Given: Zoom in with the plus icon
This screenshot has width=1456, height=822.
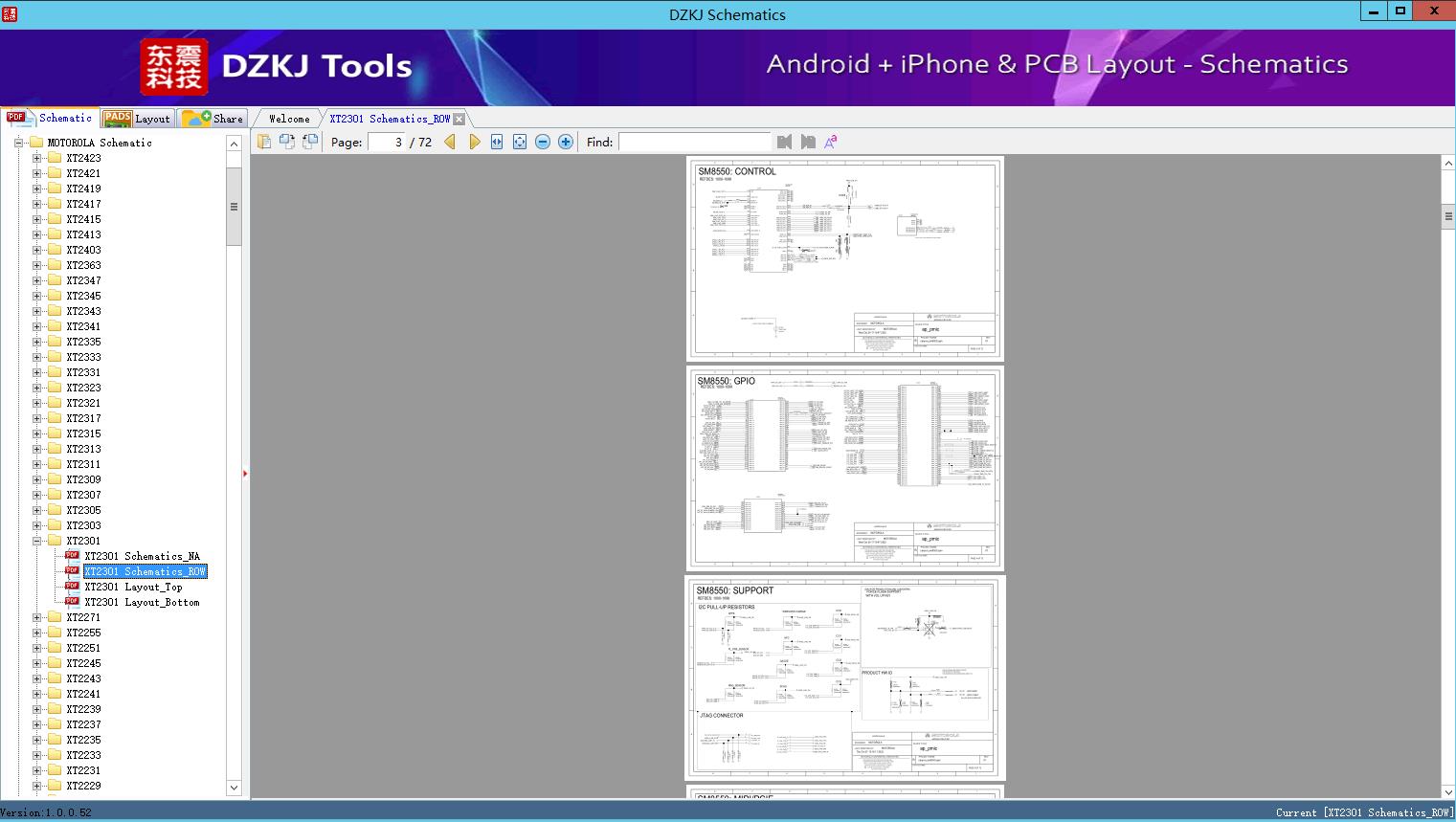Looking at the screenshot, I should pos(566,142).
